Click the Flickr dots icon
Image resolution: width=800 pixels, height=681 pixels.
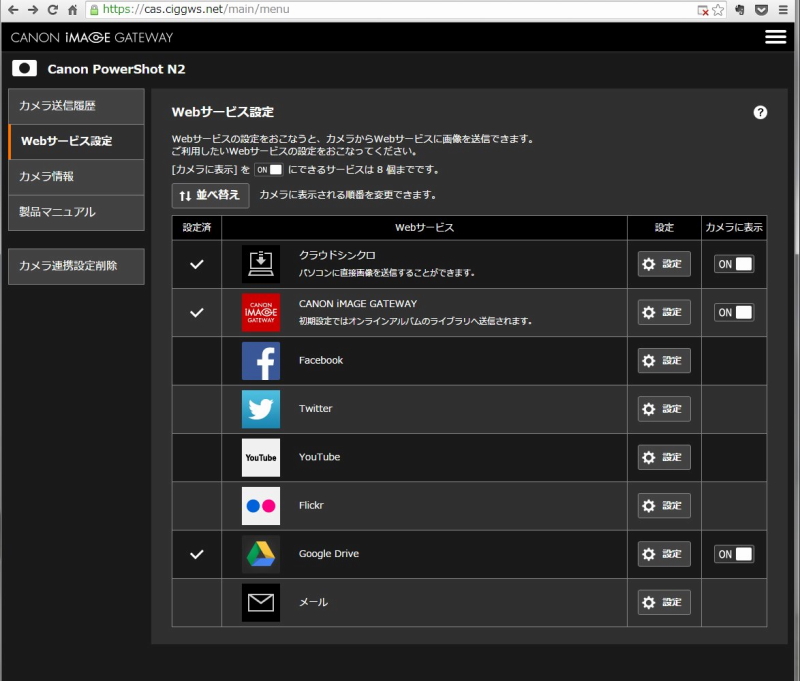[261, 506]
